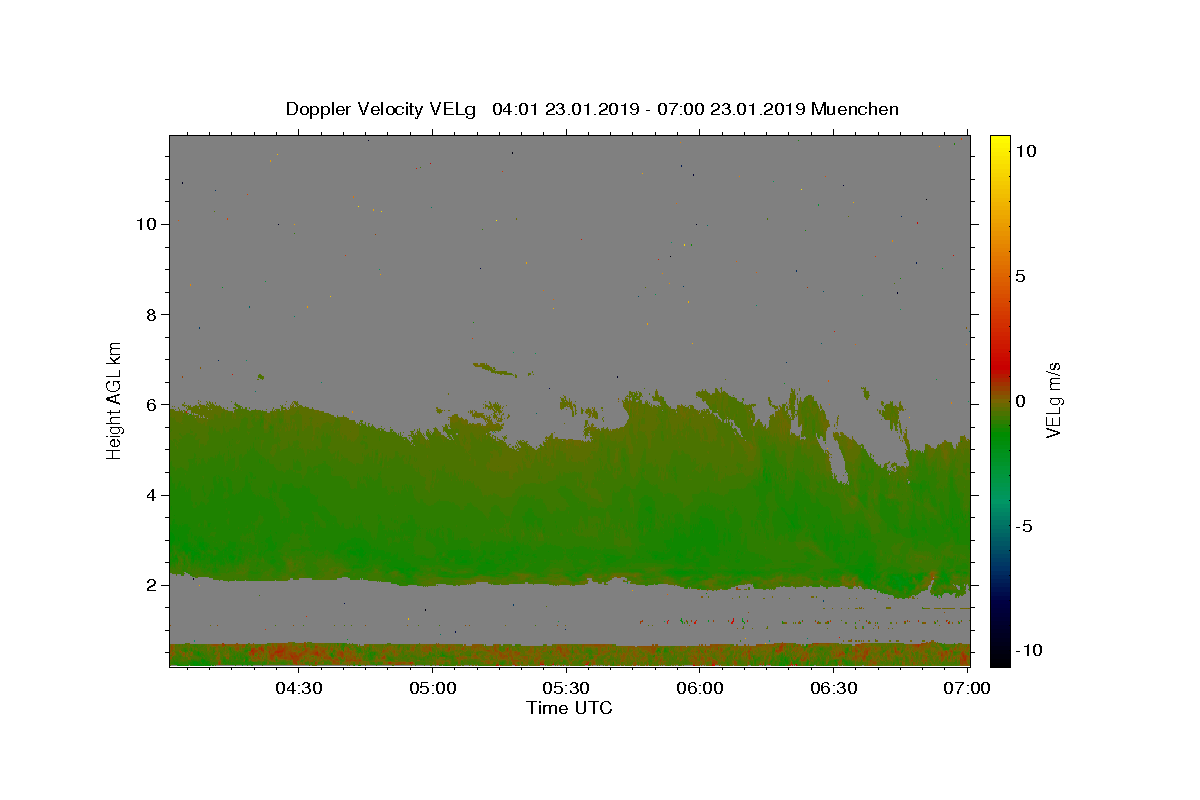Click the colorbar label '-10'
Viewport: 1200px width, 800px height.
click(x=1029, y=650)
